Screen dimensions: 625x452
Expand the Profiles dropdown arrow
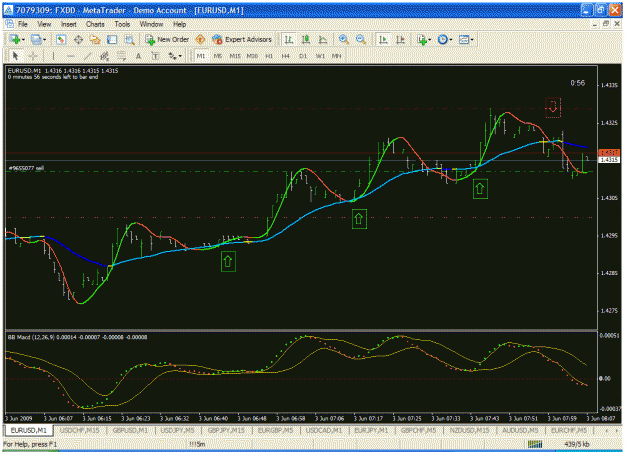(44, 40)
